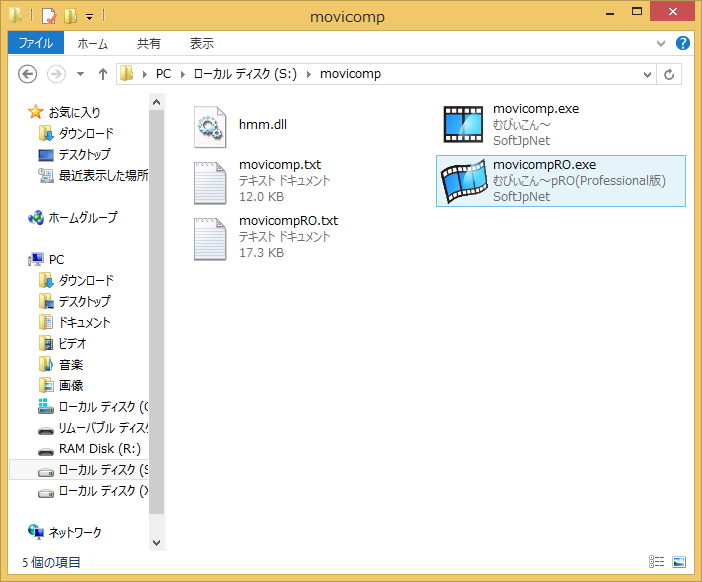Open the Share (共有) ribbon tab
The height and width of the screenshot is (582, 702).
(x=149, y=43)
